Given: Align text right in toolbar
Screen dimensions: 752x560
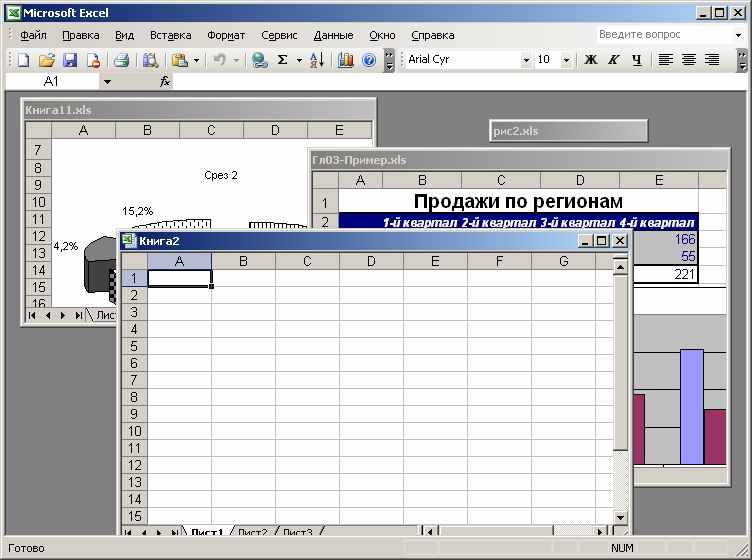Looking at the screenshot, I should click(x=712, y=60).
